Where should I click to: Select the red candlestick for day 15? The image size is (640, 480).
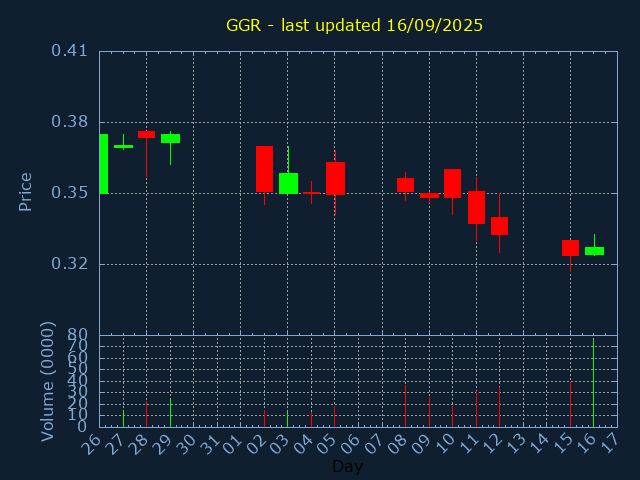(x=570, y=248)
